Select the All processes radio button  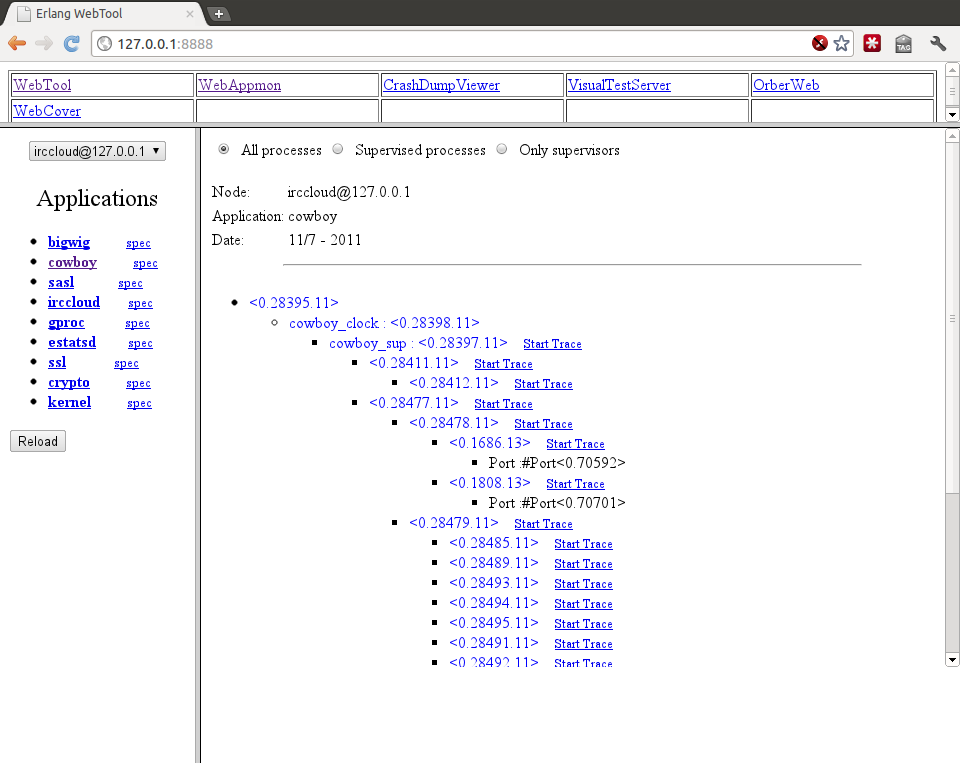(223, 149)
